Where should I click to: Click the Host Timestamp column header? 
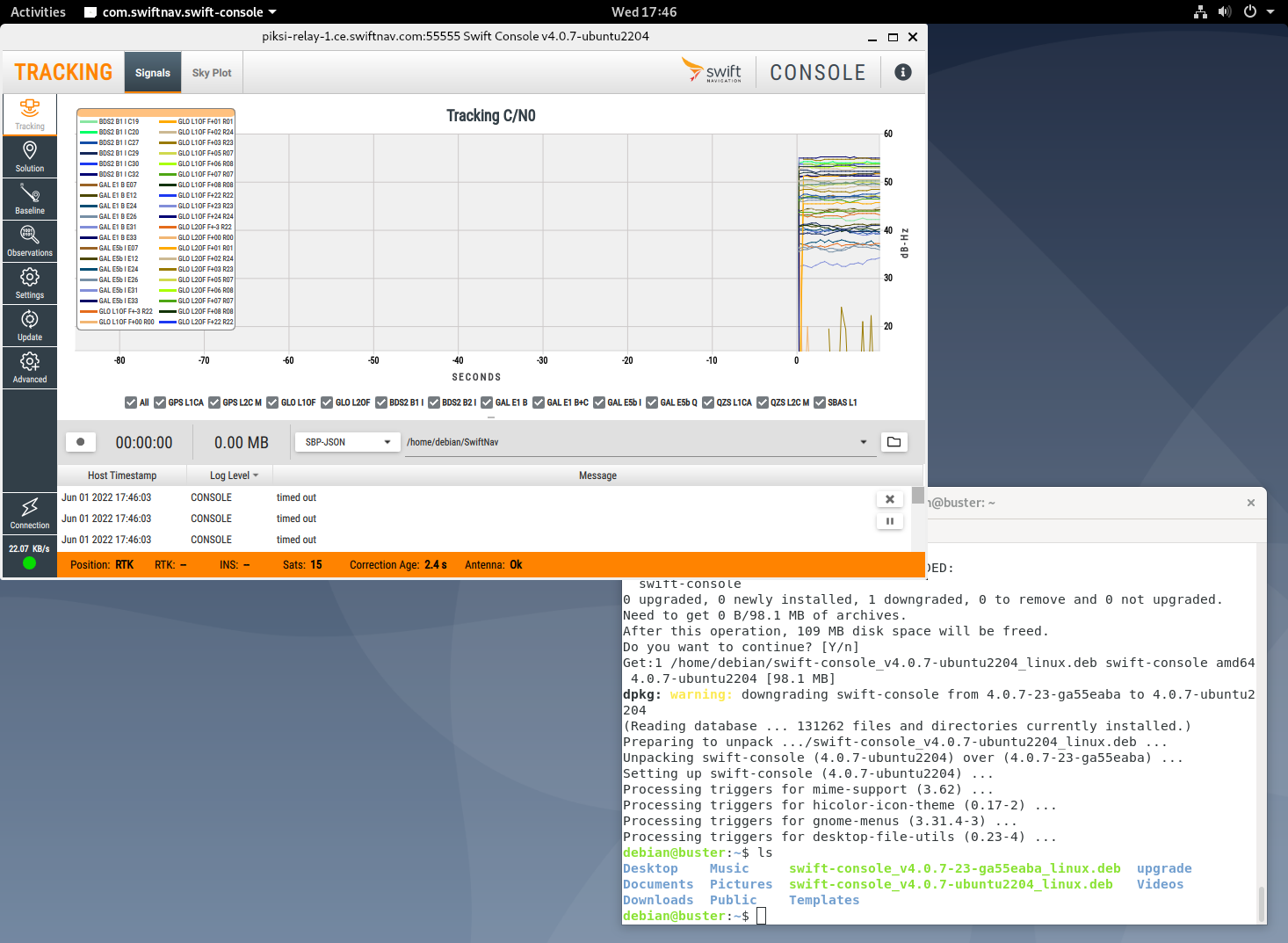(x=122, y=475)
